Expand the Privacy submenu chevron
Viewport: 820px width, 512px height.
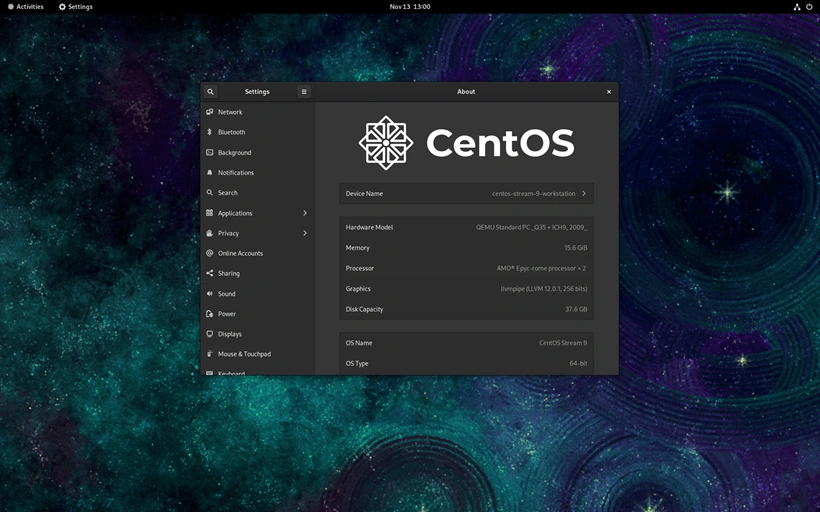(305, 233)
